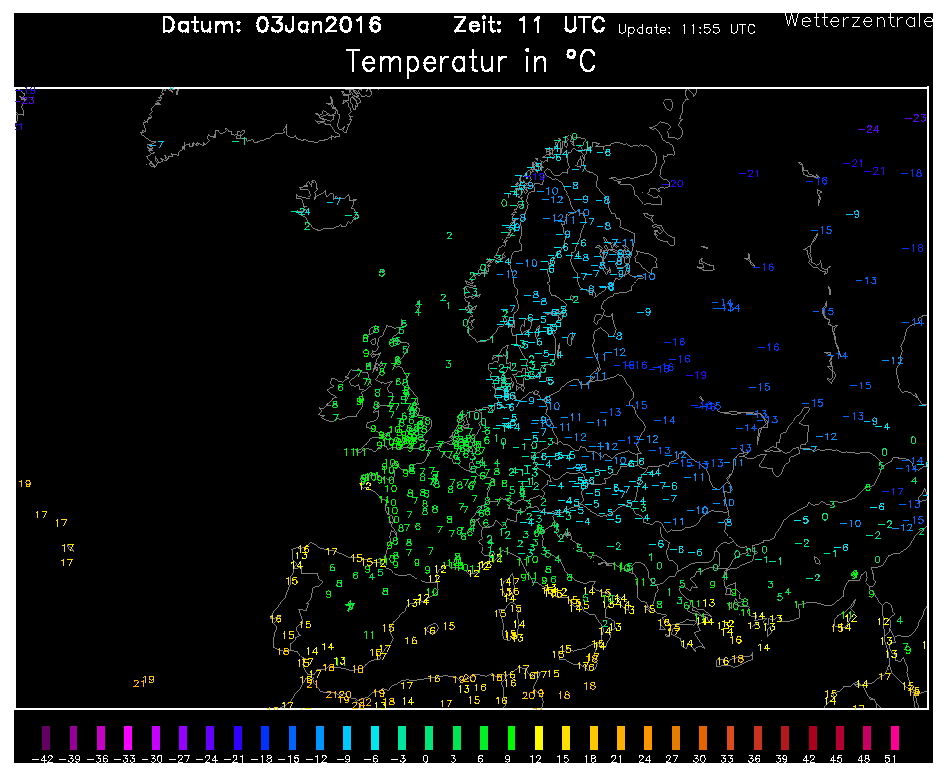This screenshot has width=946, height=776.
Task: Choose the blue -21 legend swatch
Action: click(238, 737)
